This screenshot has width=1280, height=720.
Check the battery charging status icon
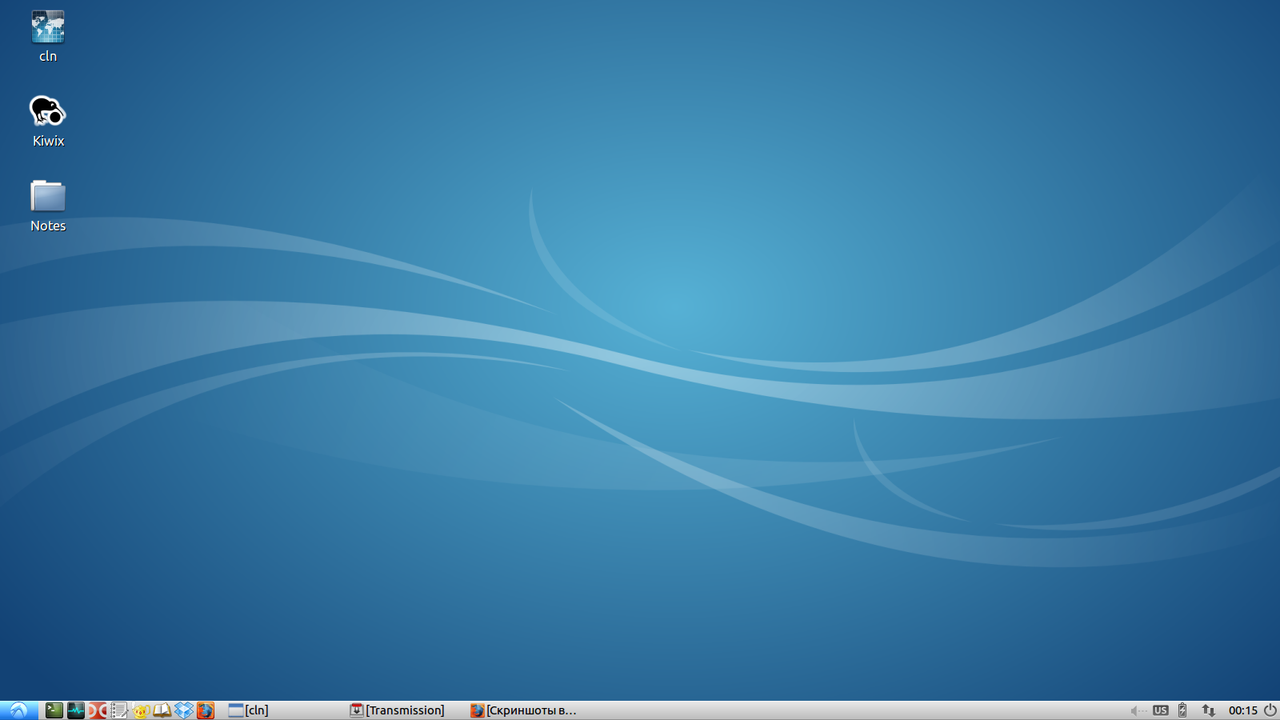(1183, 710)
